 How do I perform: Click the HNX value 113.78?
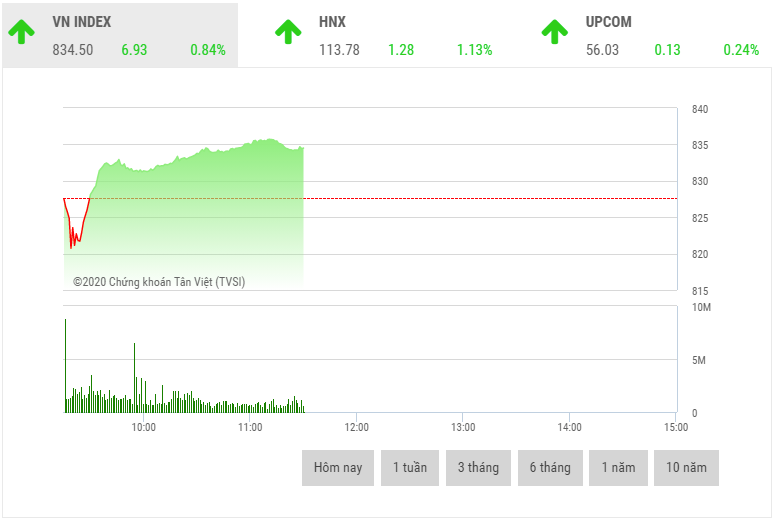[339, 49]
